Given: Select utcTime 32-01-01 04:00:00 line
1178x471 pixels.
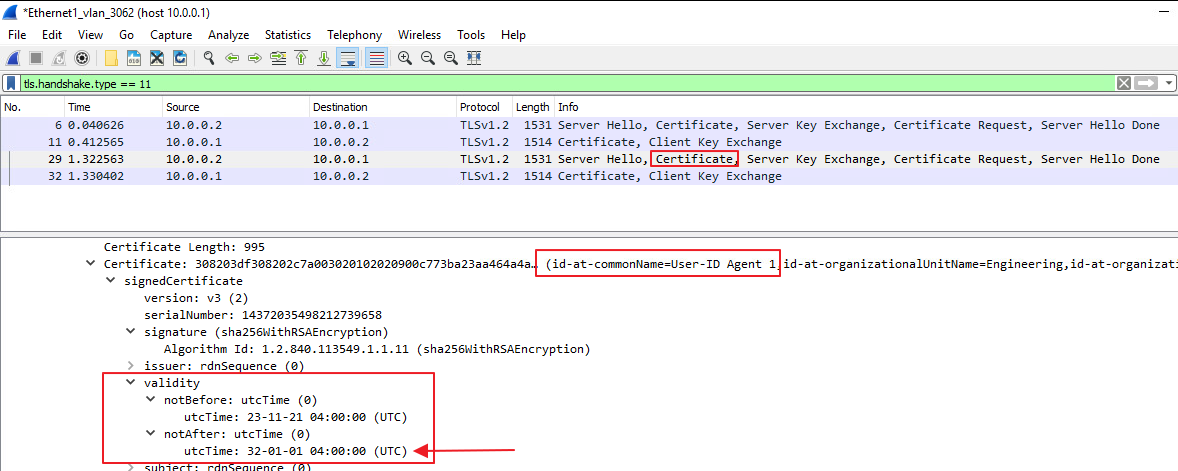Looking at the screenshot, I should coord(295,451).
